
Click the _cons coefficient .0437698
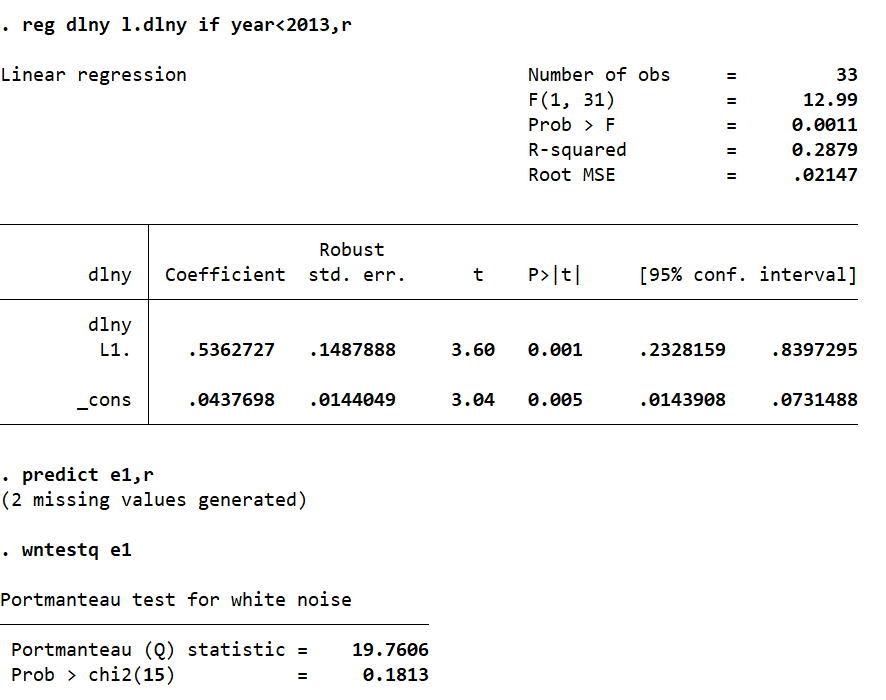[231, 400]
